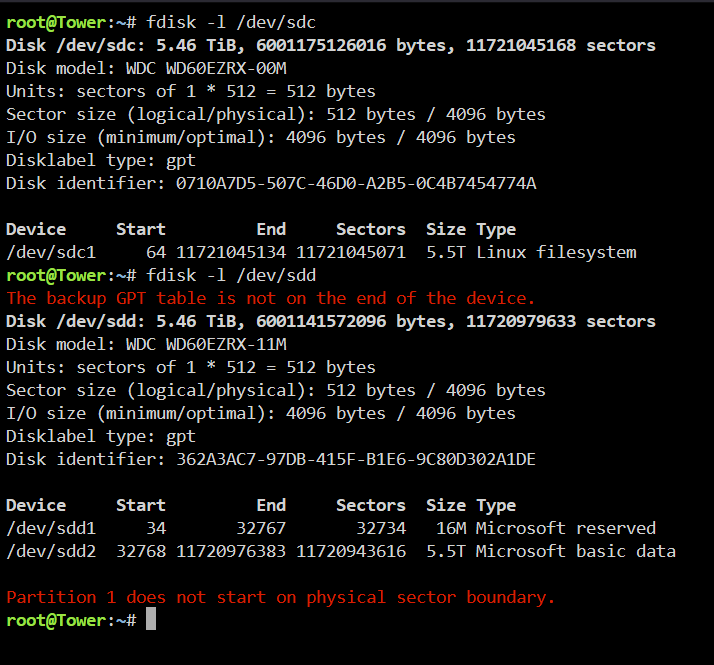Select the /dev/sdd1 Microsoft reserved row
This screenshot has width=714, height=665.
(331, 528)
